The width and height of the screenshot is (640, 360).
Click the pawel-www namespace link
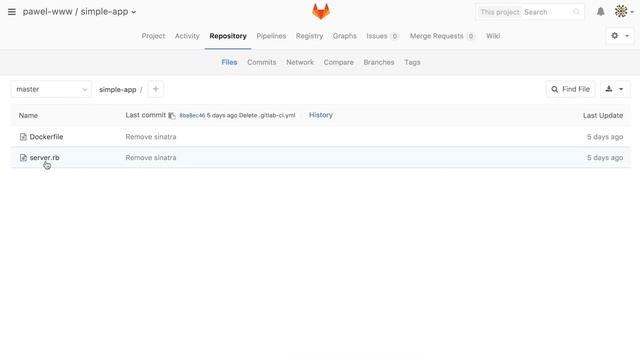tap(47, 12)
